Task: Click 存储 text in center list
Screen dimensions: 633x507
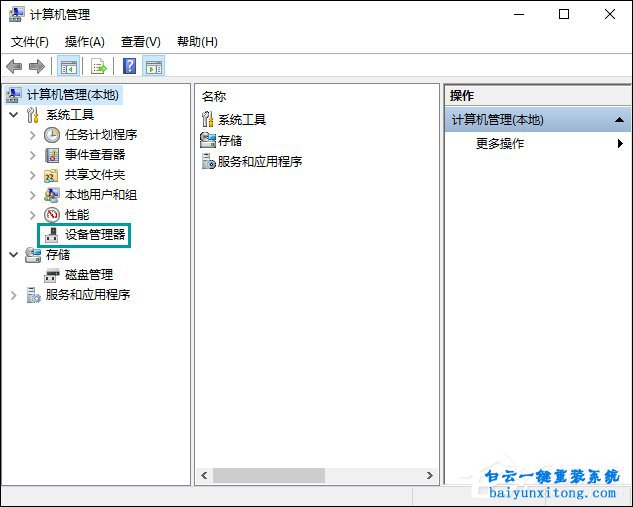Action: click(230, 140)
